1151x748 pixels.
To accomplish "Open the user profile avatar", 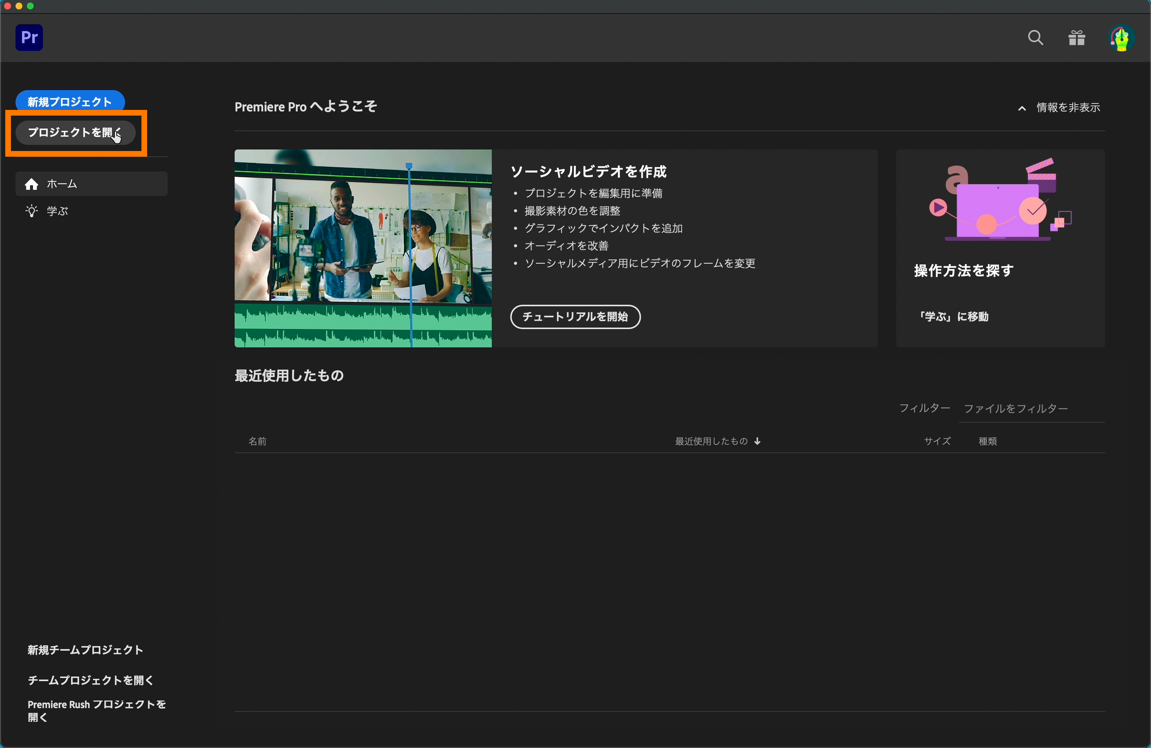I will [1121, 38].
